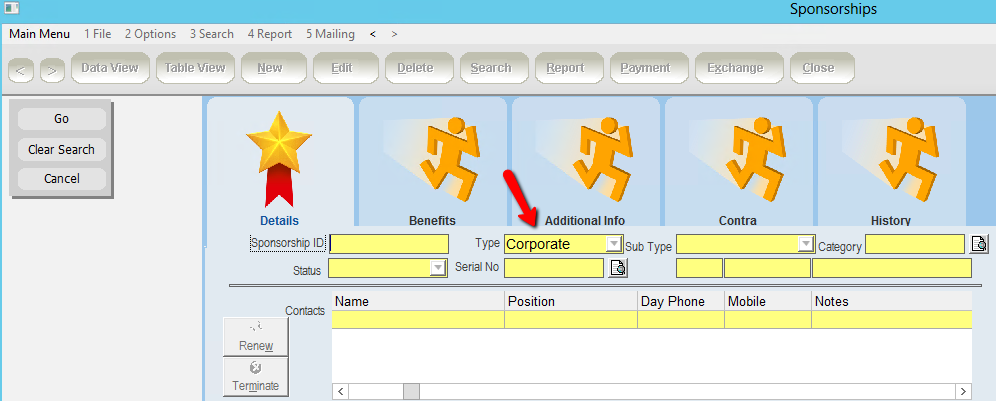Click the lookup icon beside Category field
The image size is (996, 401).
tap(980, 244)
